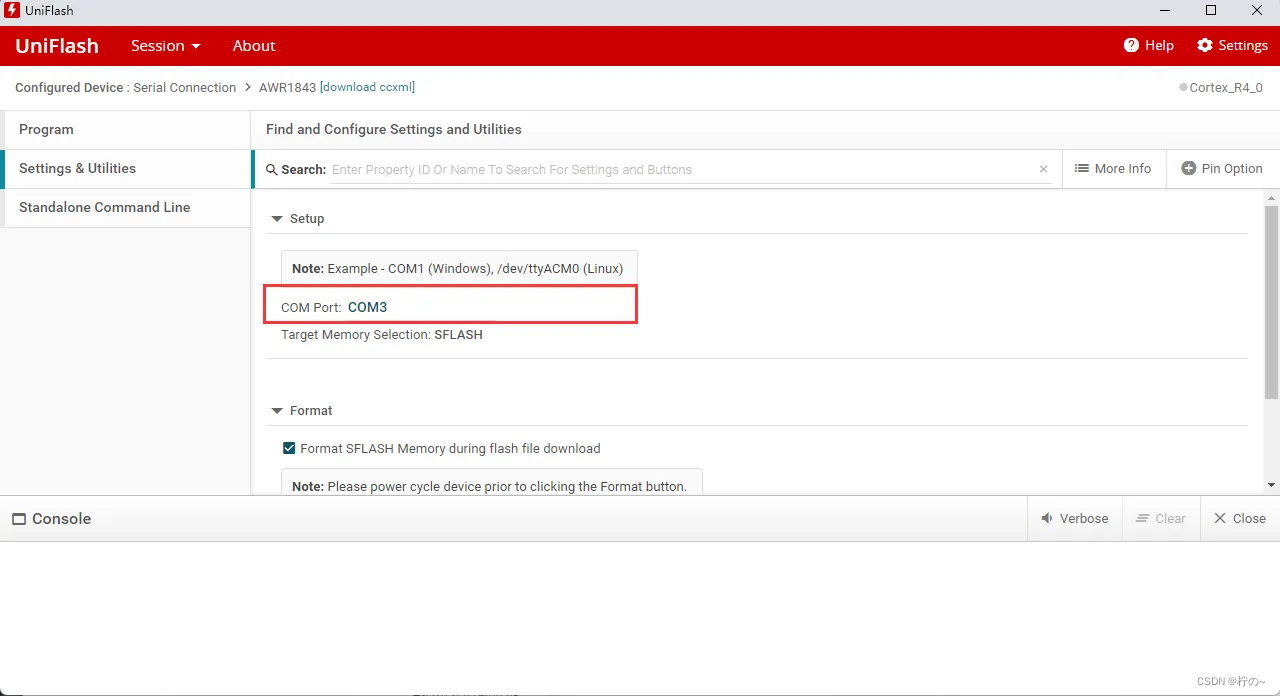
Task: Click the scrollbar down arrow
Action: (1271, 485)
